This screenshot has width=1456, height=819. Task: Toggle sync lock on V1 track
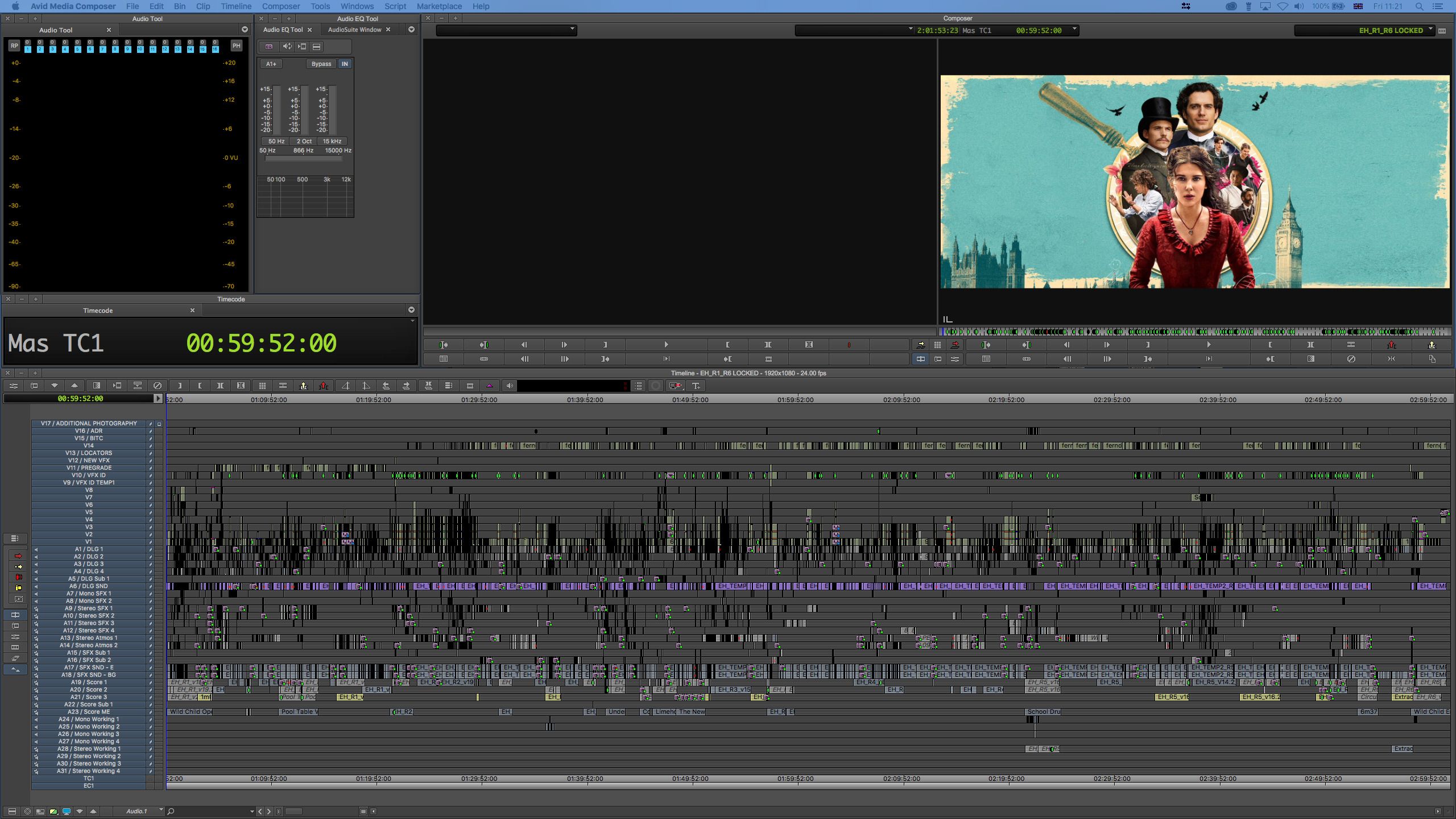point(151,542)
